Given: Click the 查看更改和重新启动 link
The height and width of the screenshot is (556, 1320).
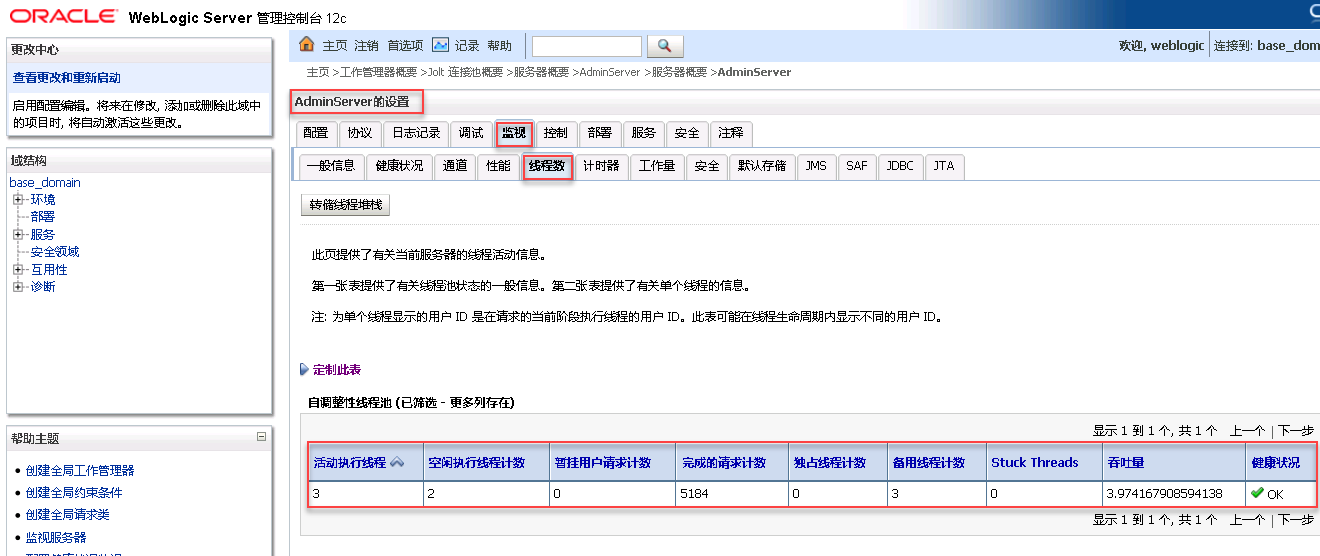Looking at the screenshot, I should (67, 78).
